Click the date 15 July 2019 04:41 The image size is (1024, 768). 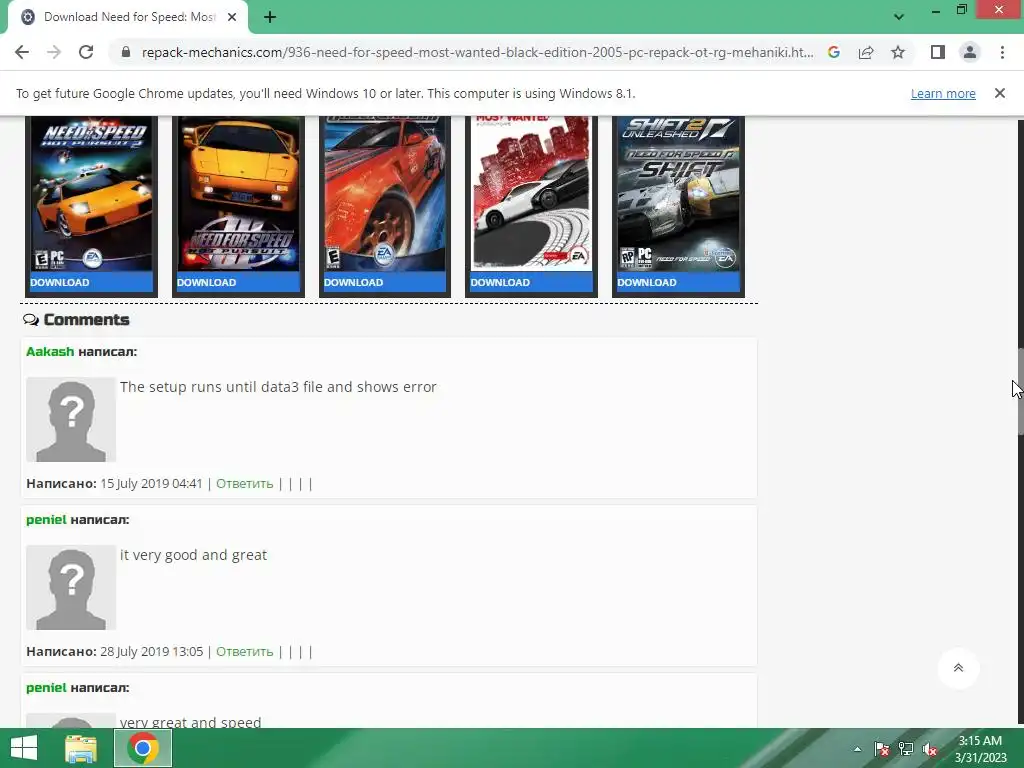(x=152, y=483)
